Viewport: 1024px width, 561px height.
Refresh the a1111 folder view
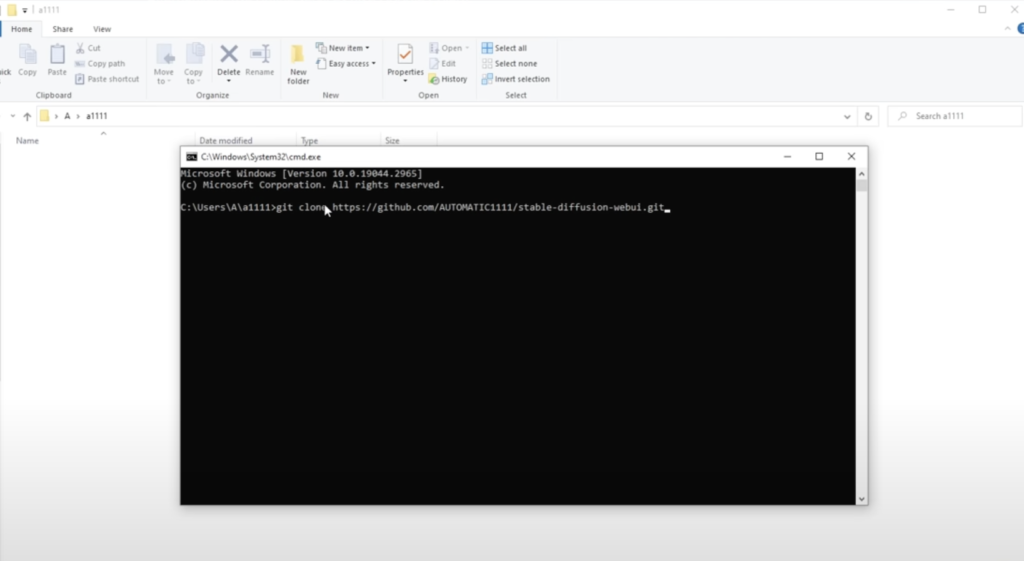(868, 116)
